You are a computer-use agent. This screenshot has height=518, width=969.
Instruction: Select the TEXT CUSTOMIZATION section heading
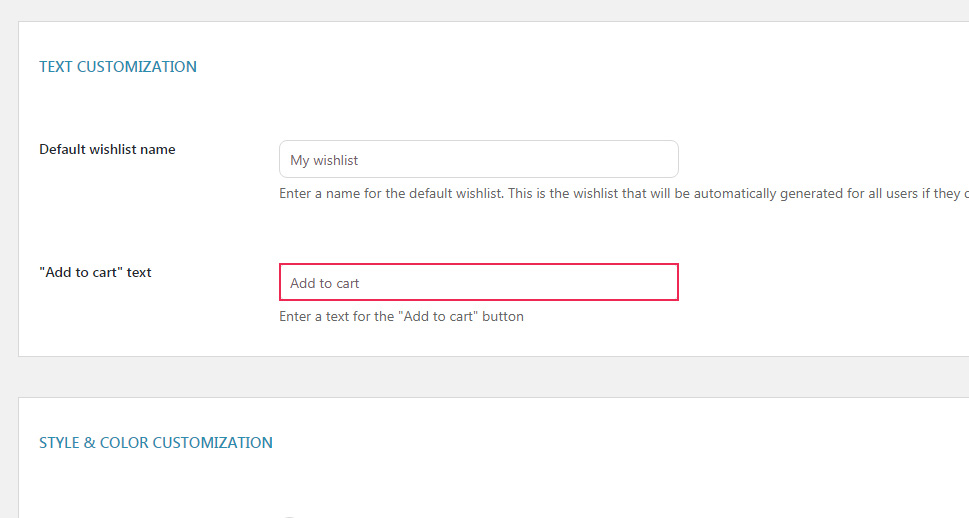point(118,67)
